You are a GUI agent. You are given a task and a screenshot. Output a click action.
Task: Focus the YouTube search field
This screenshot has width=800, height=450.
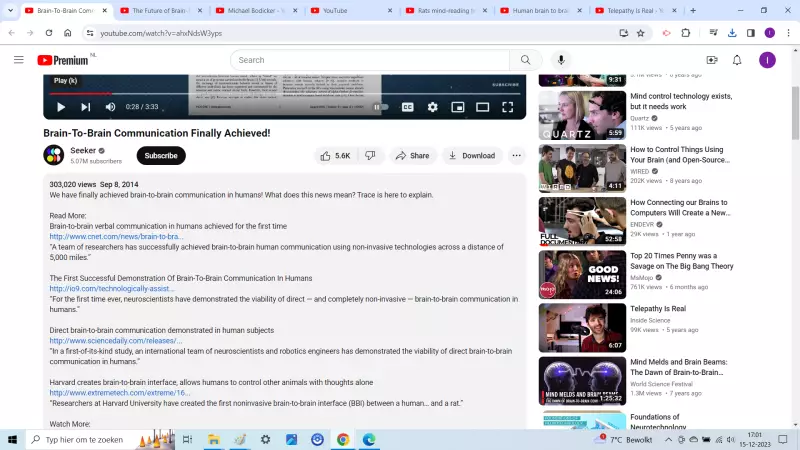370,60
